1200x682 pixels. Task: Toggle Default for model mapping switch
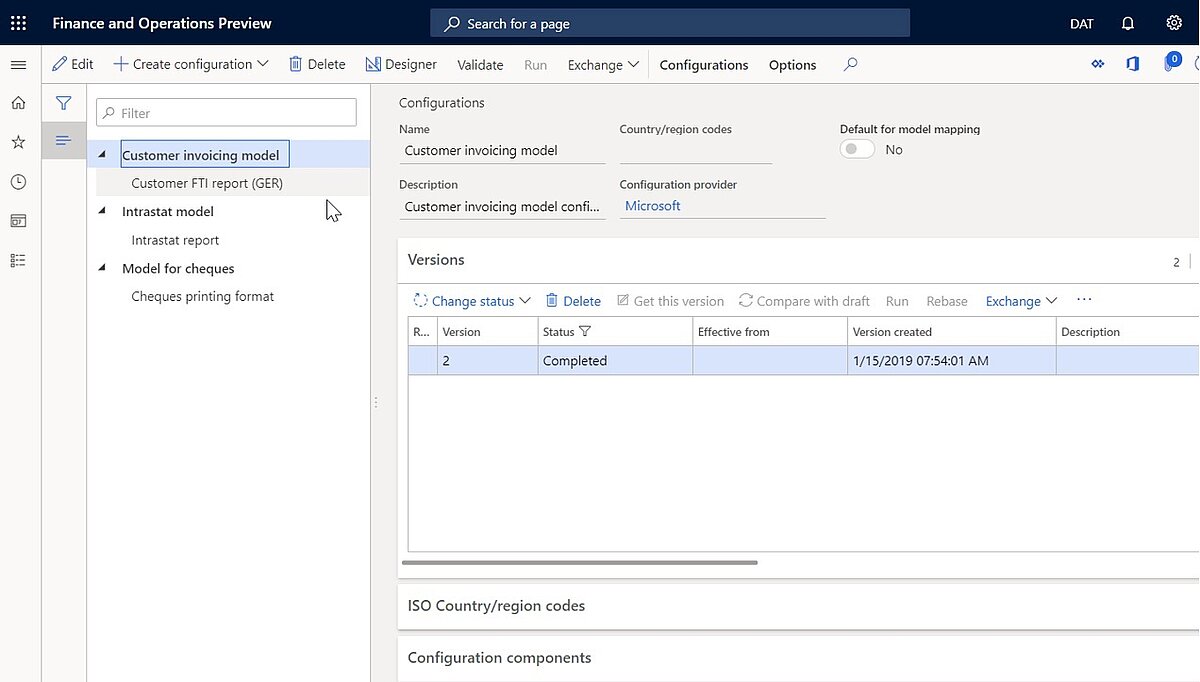(857, 149)
